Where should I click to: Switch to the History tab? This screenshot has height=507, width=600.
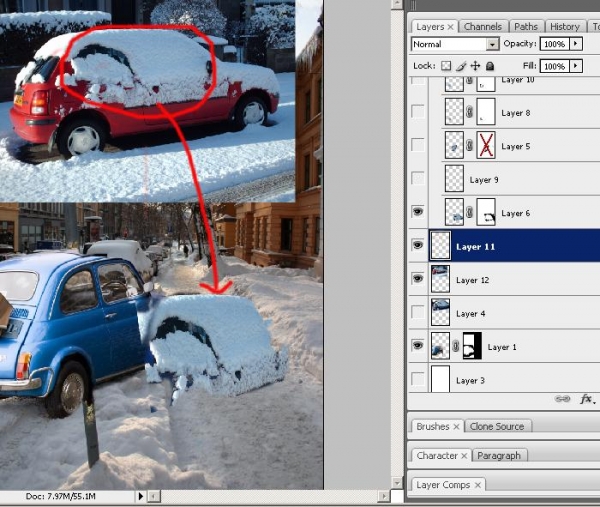click(x=565, y=27)
